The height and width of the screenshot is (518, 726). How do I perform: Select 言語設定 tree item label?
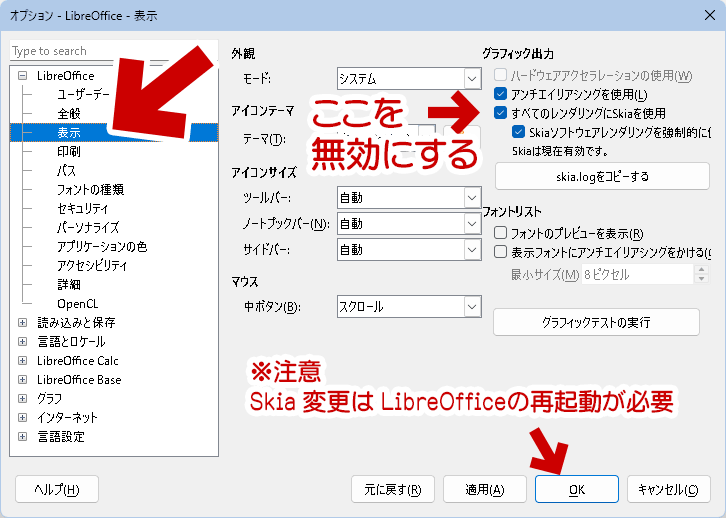[61, 437]
